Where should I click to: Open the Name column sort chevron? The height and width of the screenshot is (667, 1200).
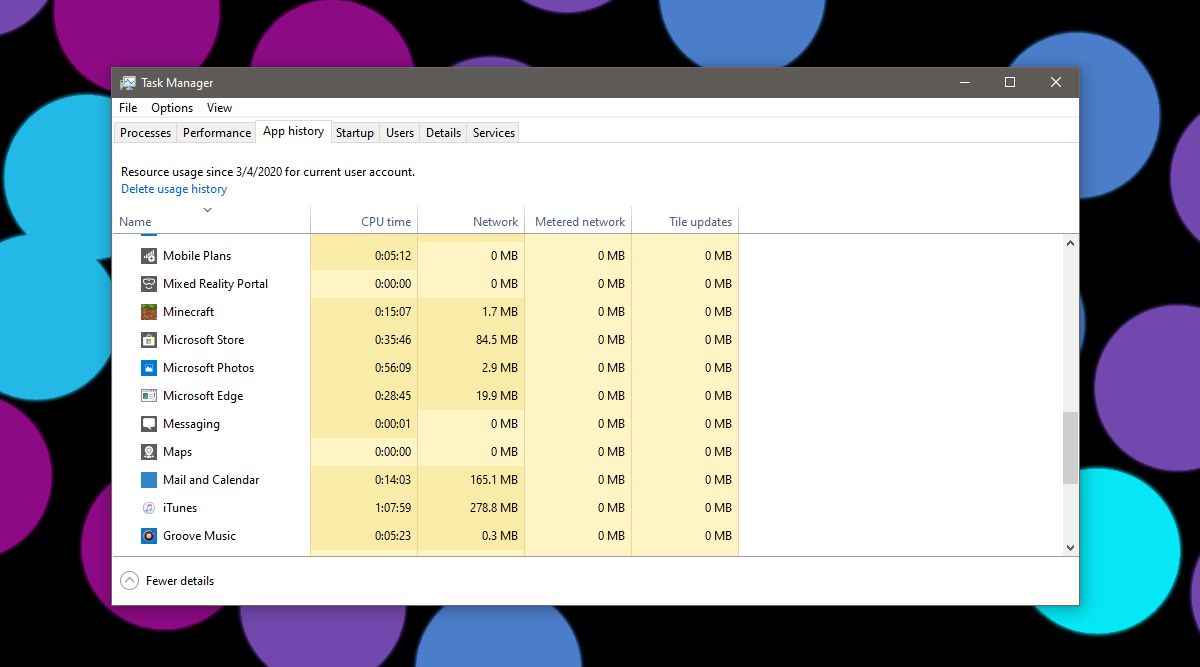208,210
